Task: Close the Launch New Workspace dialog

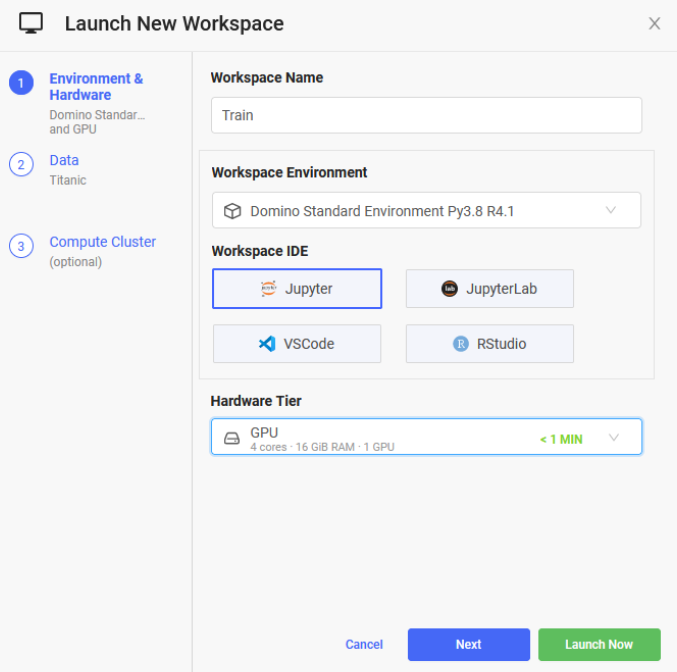Action: coord(655,23)
